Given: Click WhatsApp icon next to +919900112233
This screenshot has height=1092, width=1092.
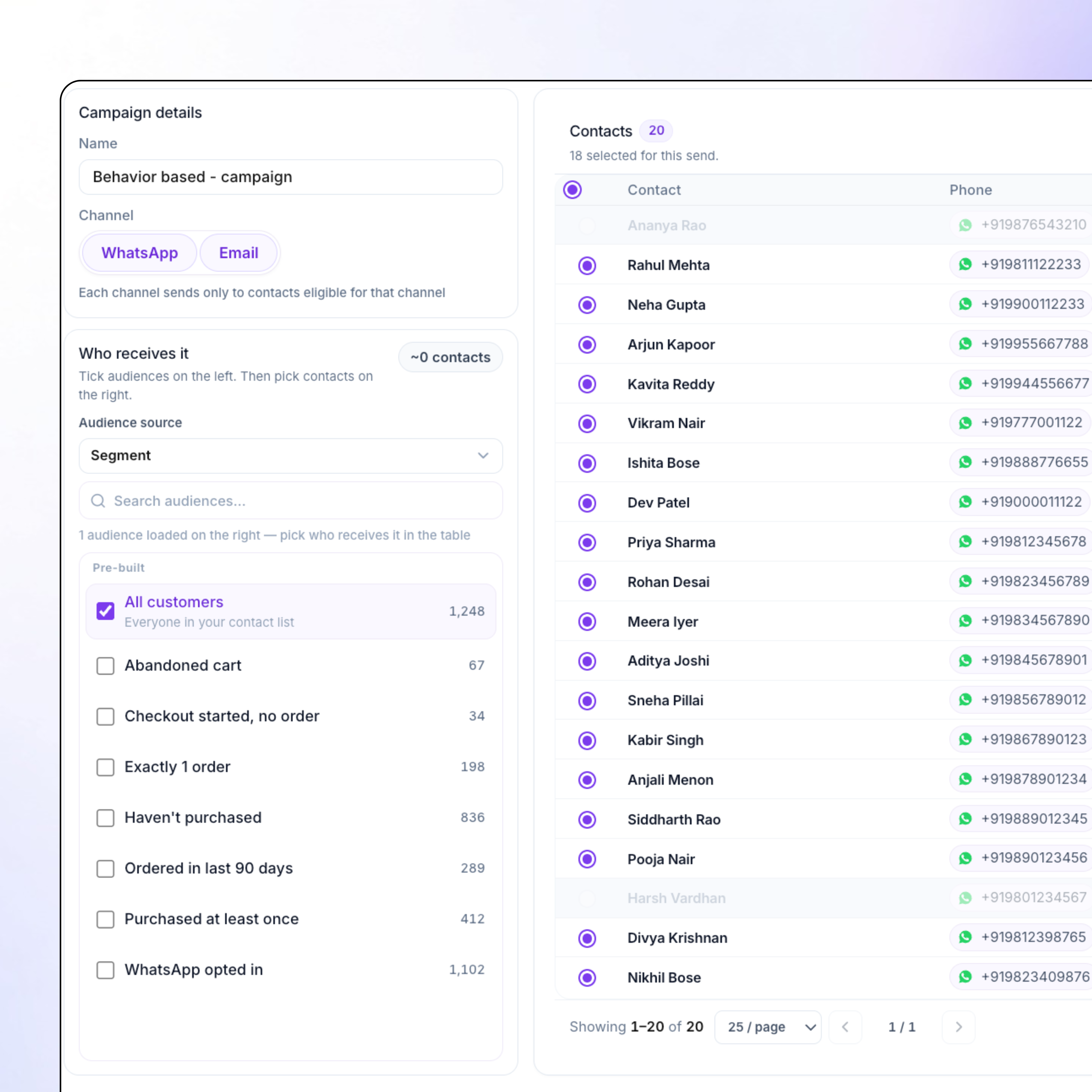Looking at the screenshot, I should tap(965, 304).
